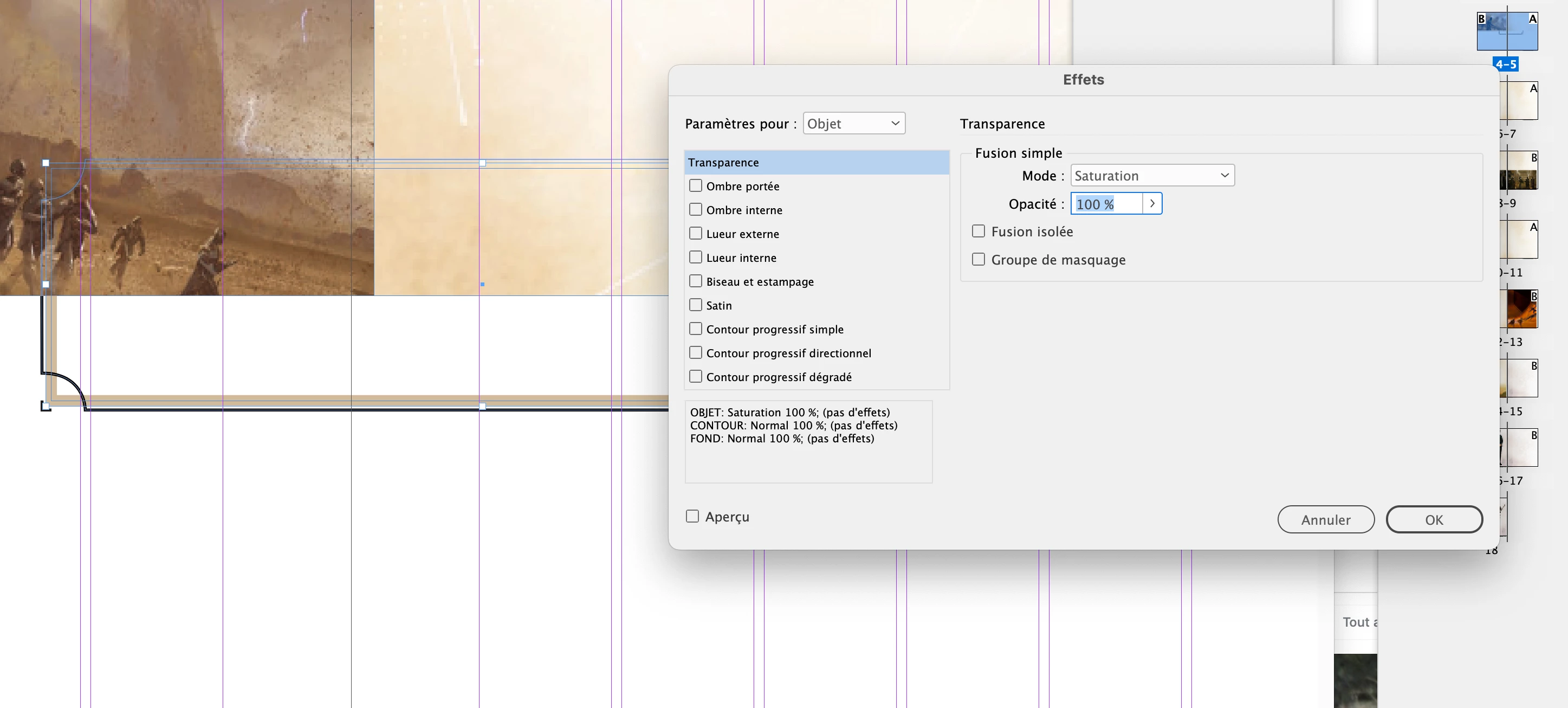
Task: Turn on the Aperçu preview checkbox
Action: [x=692, y=517]
